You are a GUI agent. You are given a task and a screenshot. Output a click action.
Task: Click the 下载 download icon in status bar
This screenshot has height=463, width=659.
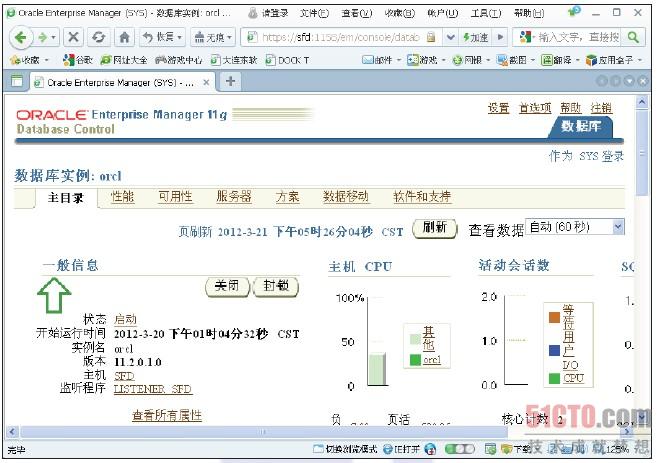pos(517,449)
